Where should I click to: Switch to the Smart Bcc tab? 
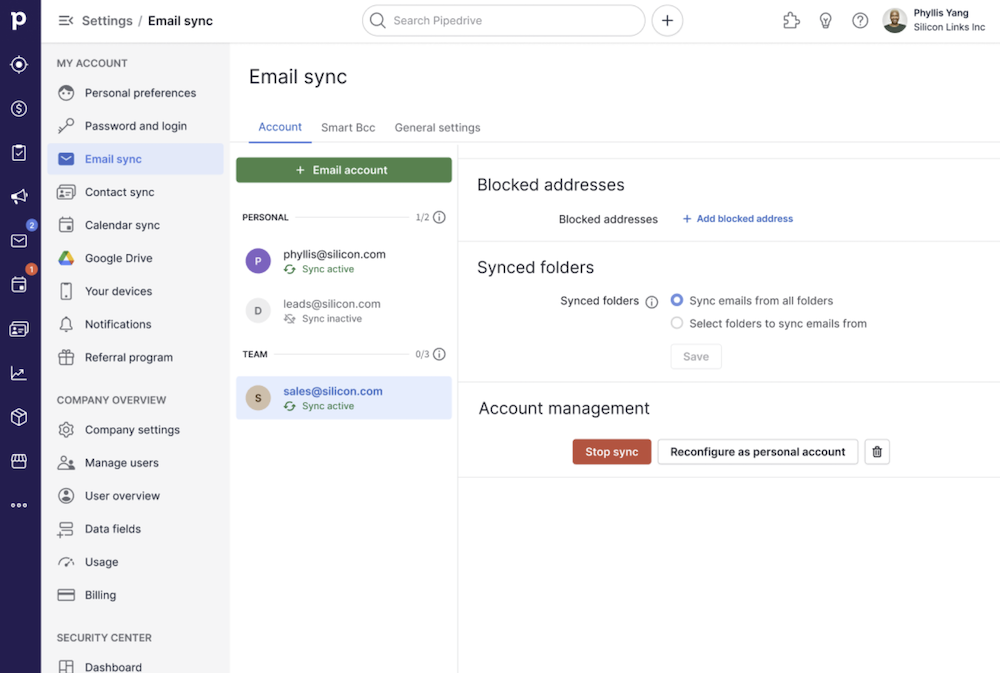[348, 127]
